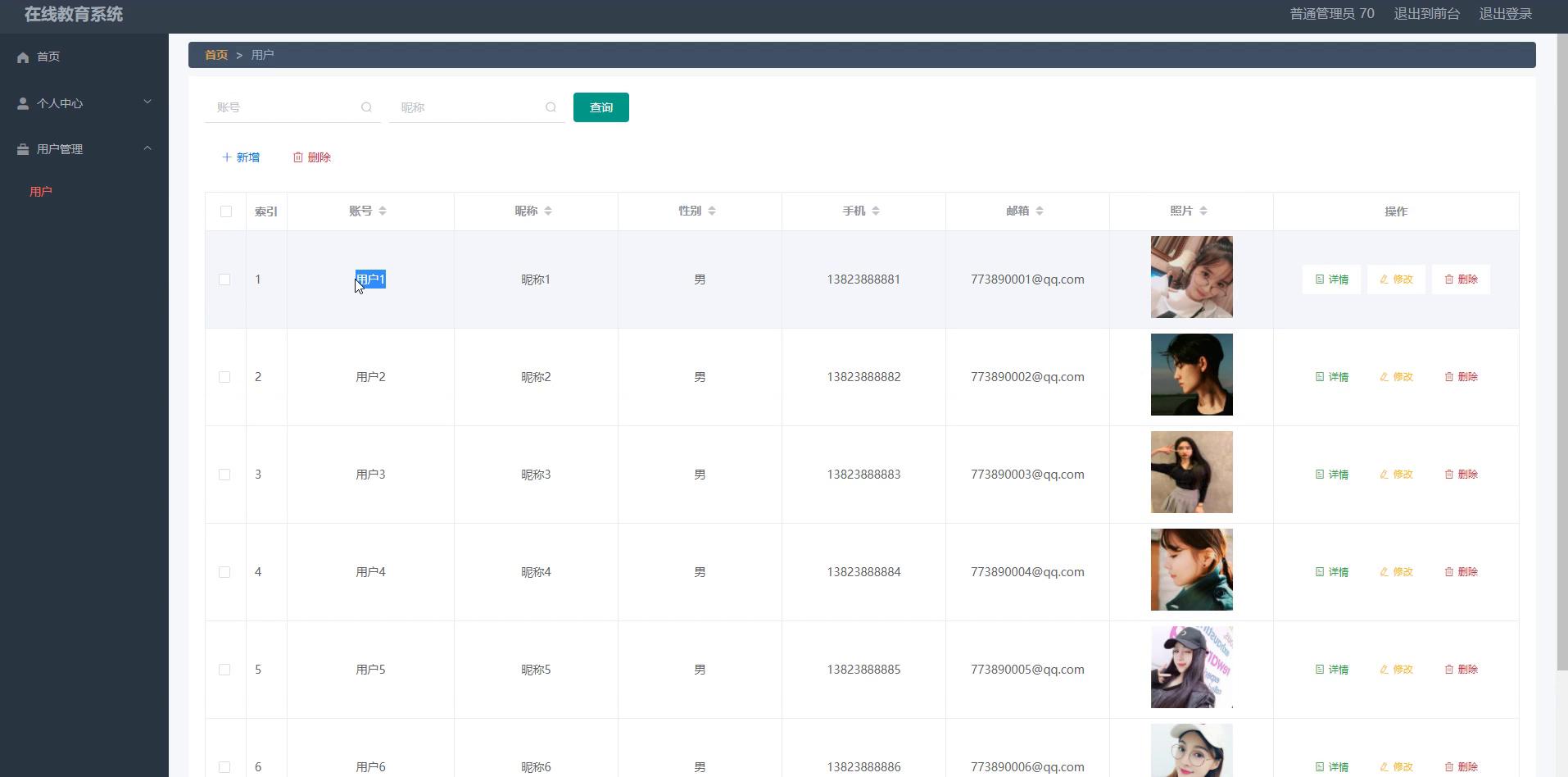Click the sort arrows on the 账号 column
The image size is (1568, 777).
(383, 211)
